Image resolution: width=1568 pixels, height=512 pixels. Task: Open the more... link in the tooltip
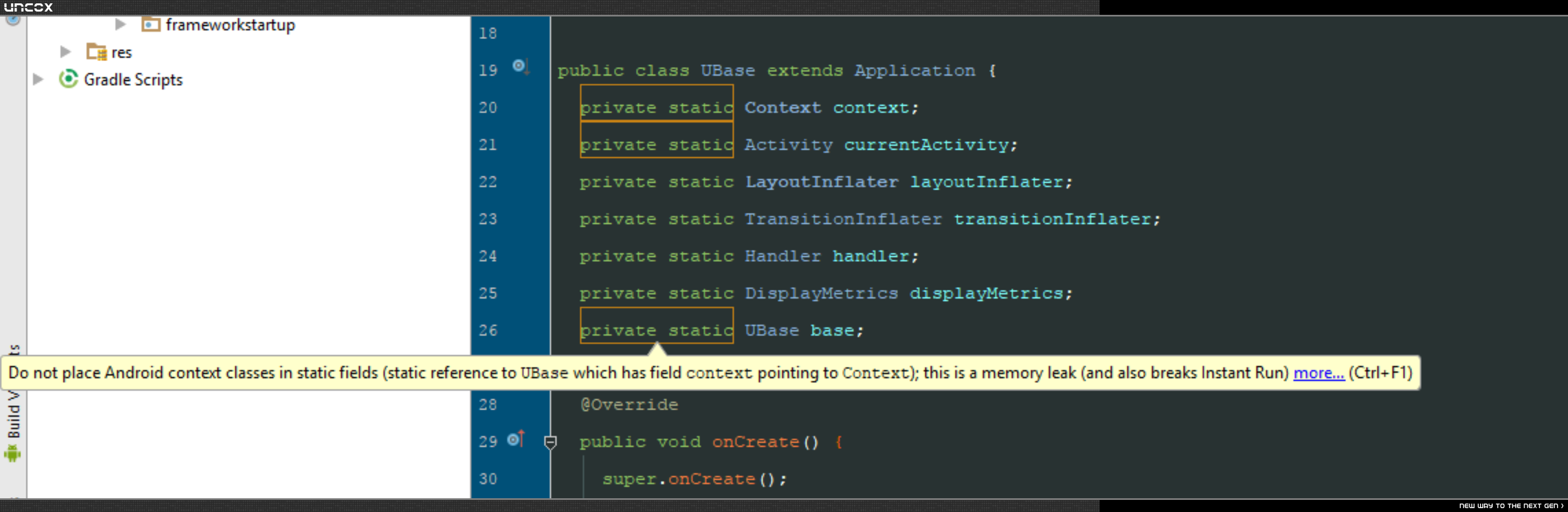(x=1318, y=372)
